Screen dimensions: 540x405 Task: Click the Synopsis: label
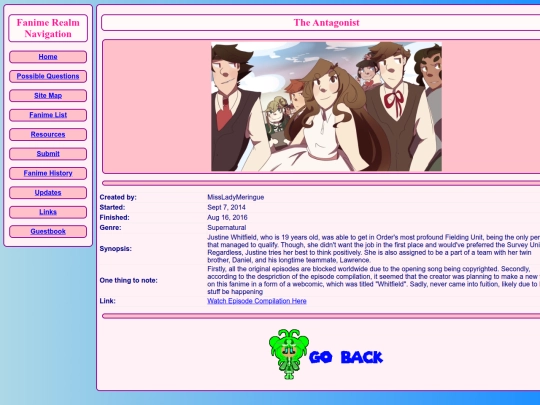115,249
